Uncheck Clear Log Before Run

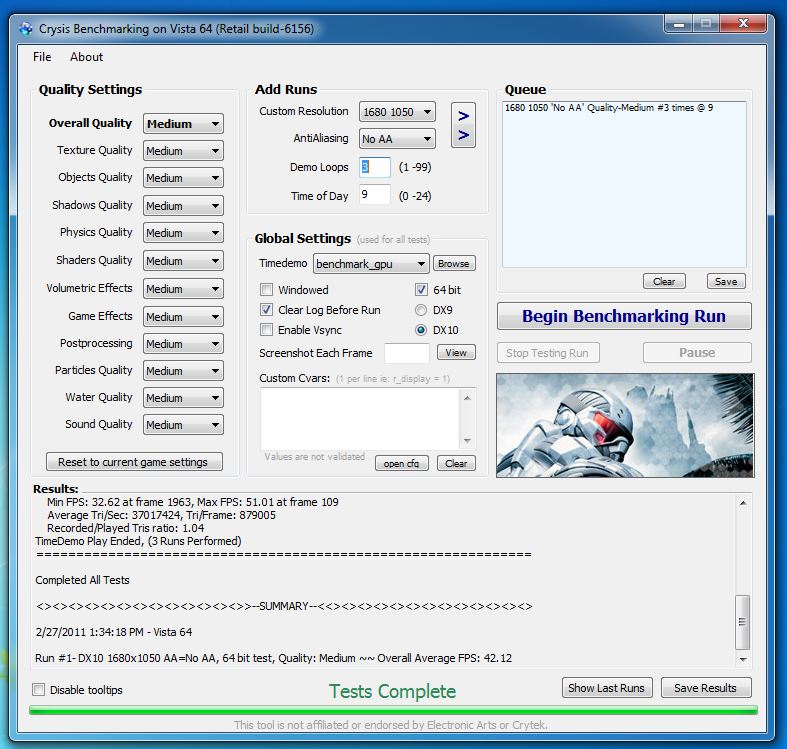point(267,310)
